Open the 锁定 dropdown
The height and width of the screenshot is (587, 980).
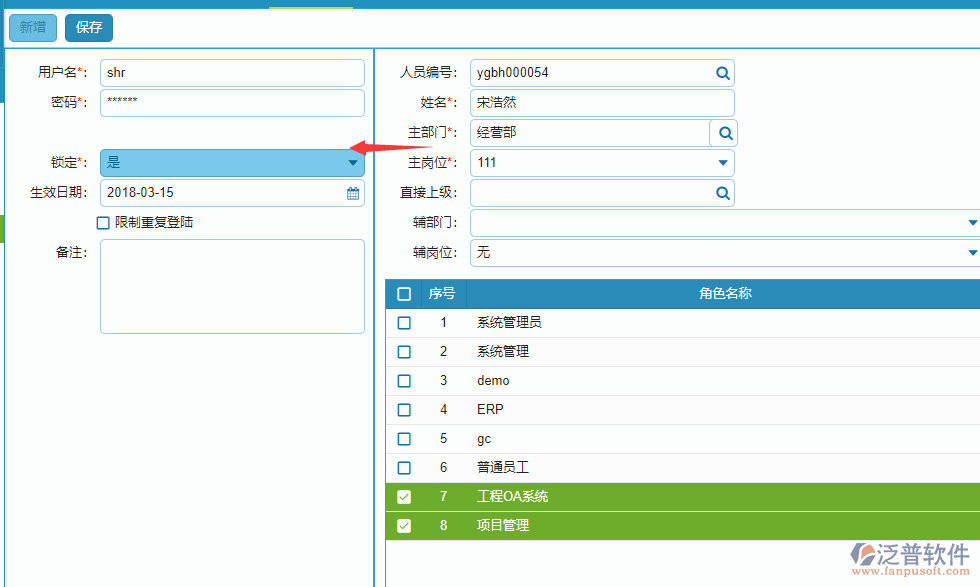pos(352,162)
